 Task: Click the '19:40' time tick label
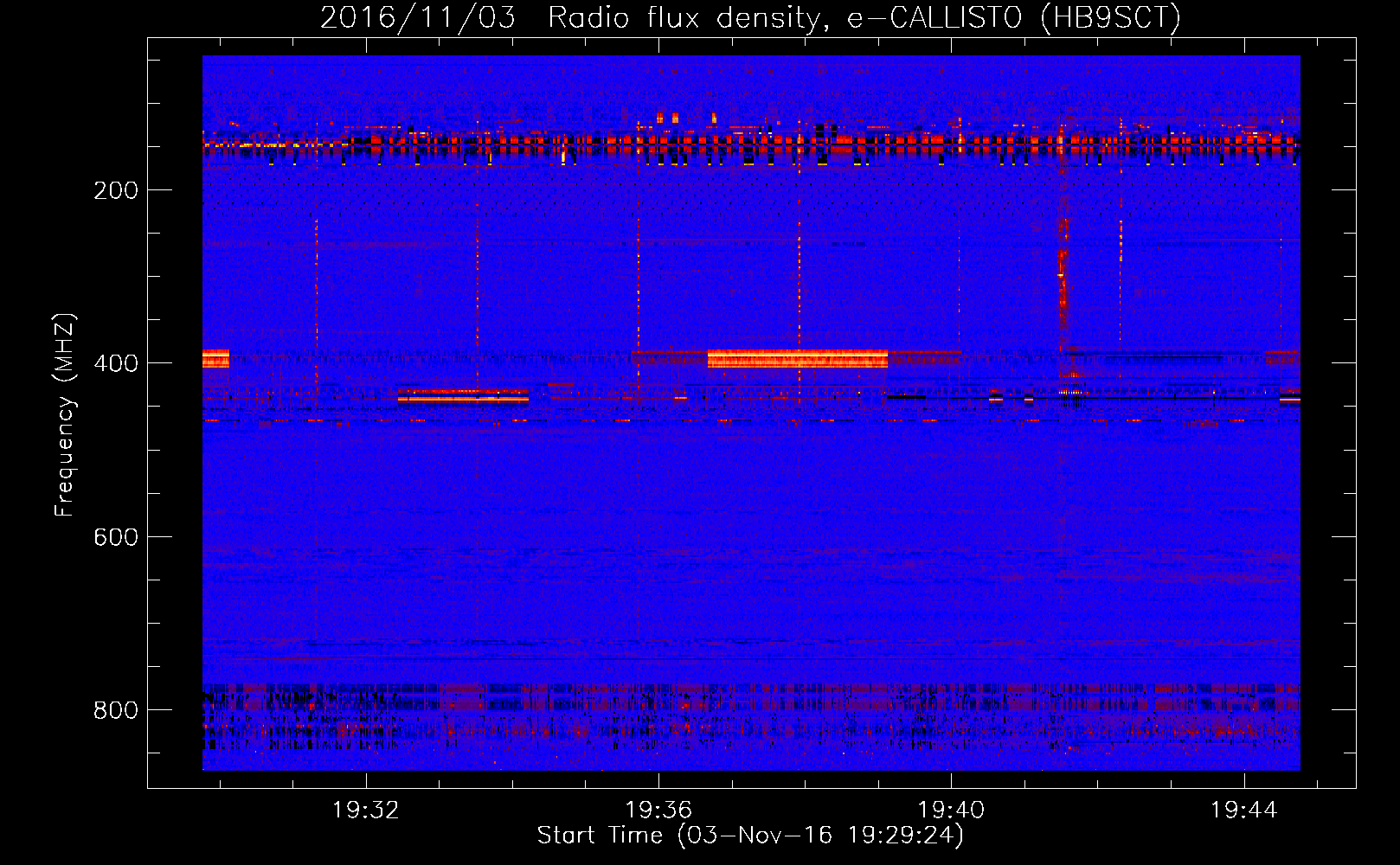[951, 811]
